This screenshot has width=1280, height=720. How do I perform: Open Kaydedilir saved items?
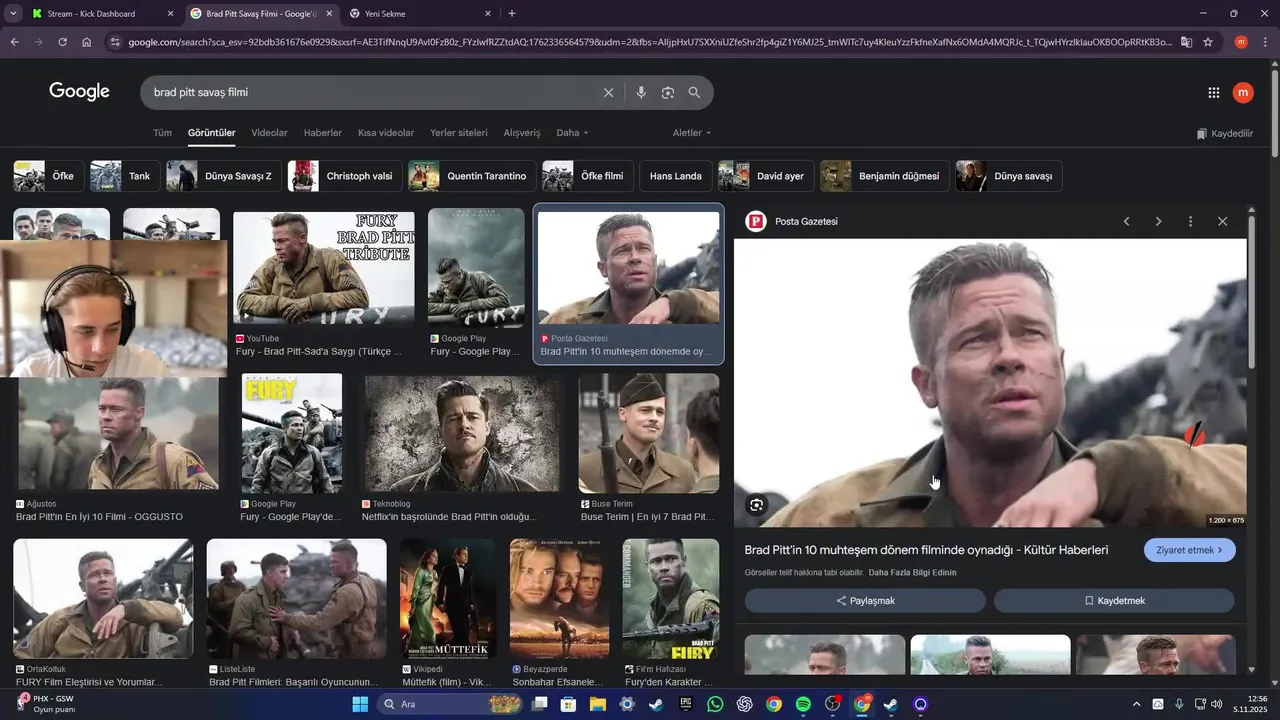tap(1225, 133)
